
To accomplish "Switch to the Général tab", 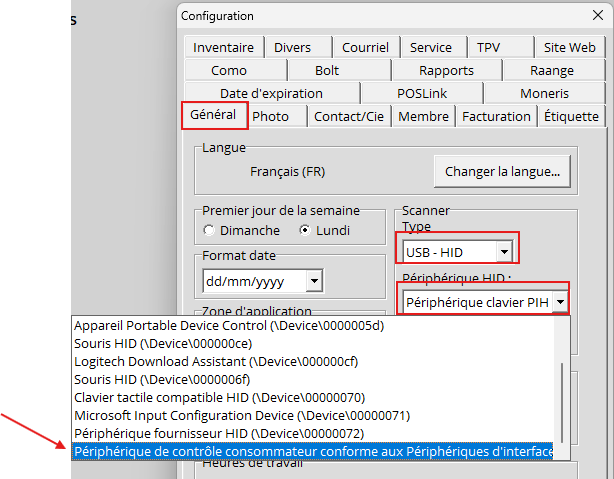I will point(214,115).
